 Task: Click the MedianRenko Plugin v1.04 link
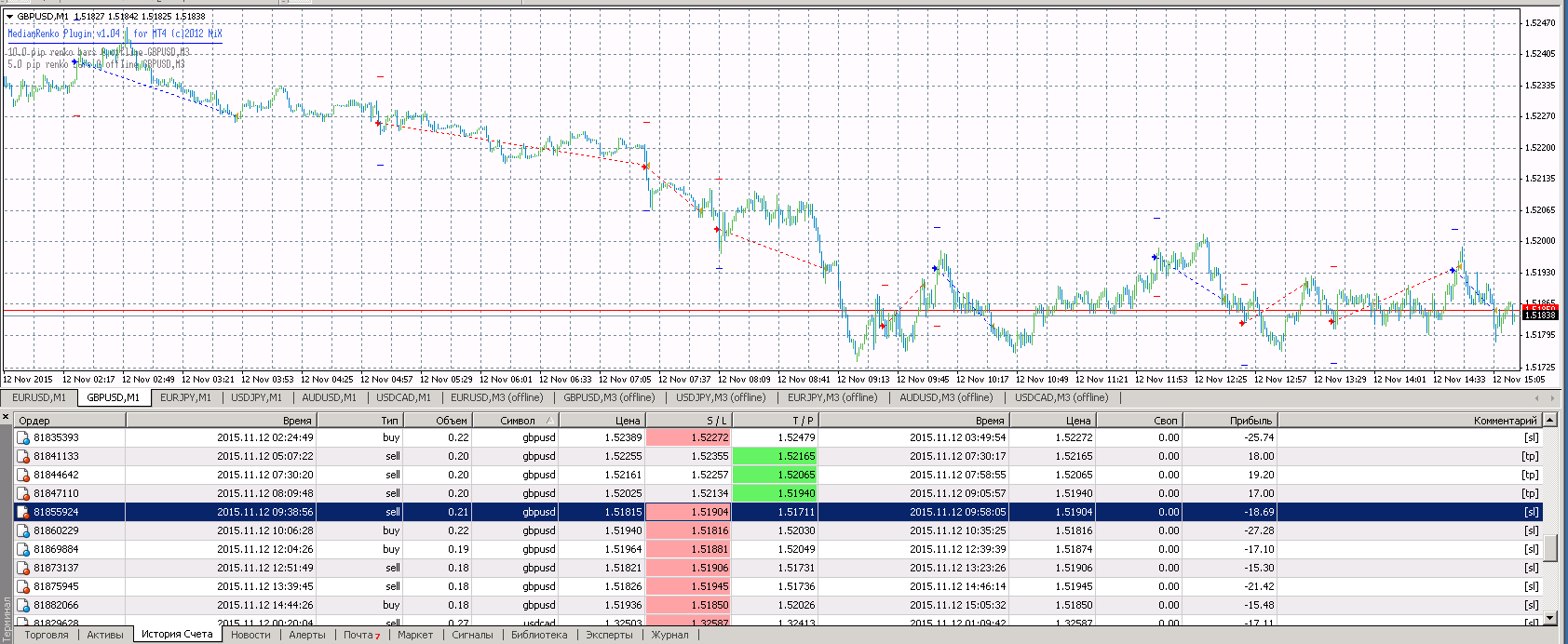[x=64, y=34]
